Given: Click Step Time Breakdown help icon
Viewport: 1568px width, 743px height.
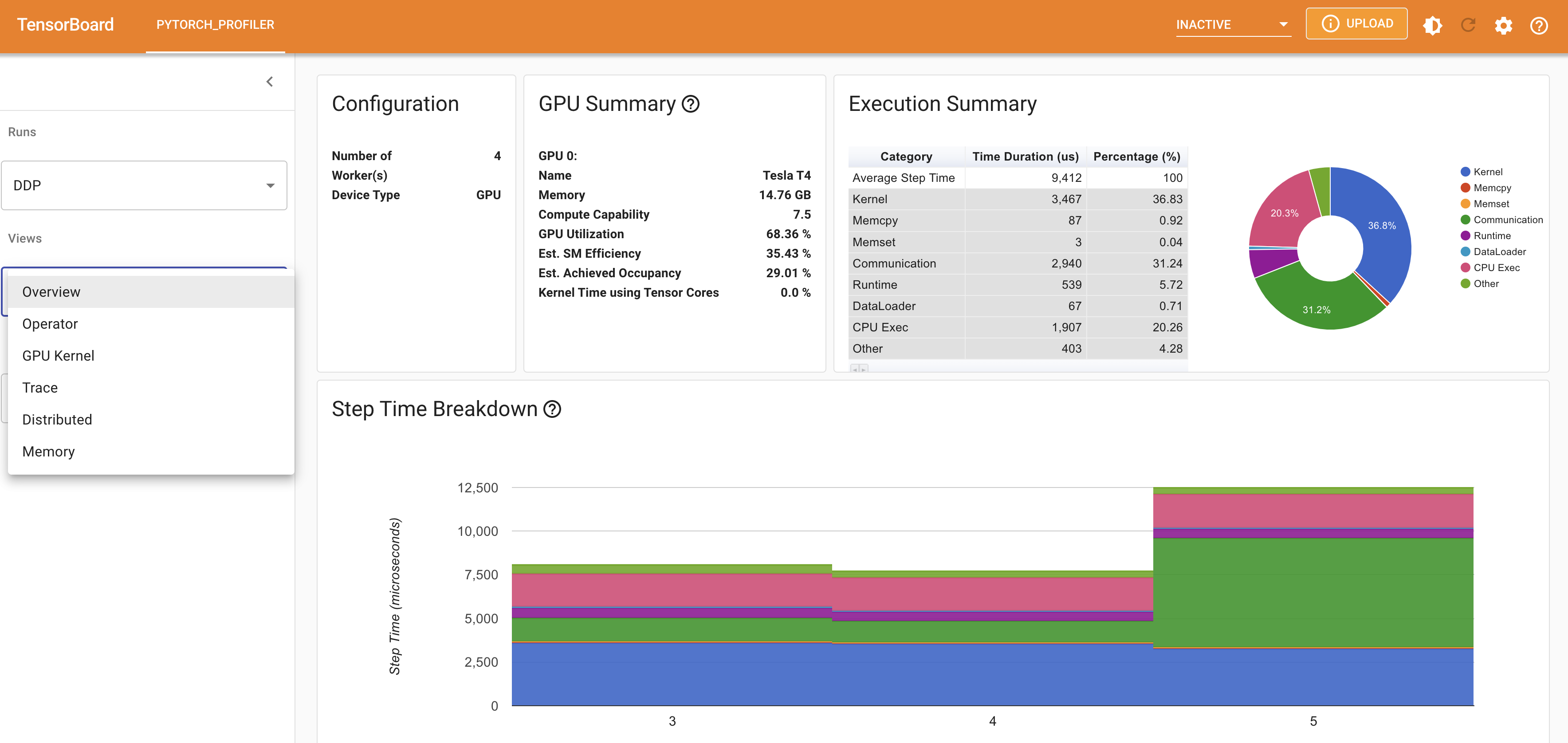Looking at the screenshot, I should 552,409.
